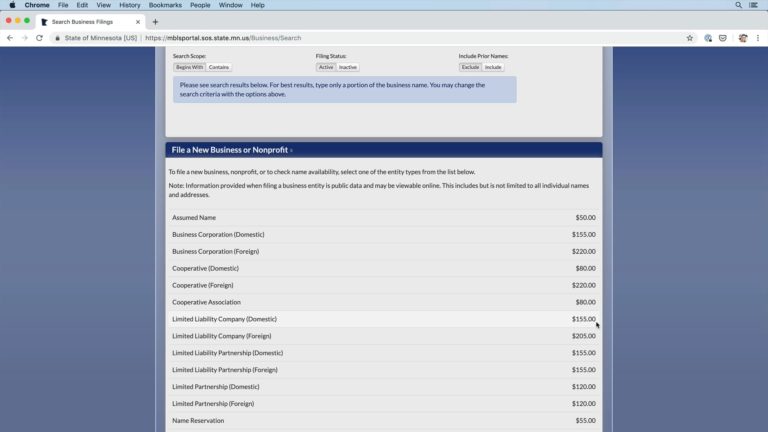Open the Bookmarks menu

[x=165, y=5]
